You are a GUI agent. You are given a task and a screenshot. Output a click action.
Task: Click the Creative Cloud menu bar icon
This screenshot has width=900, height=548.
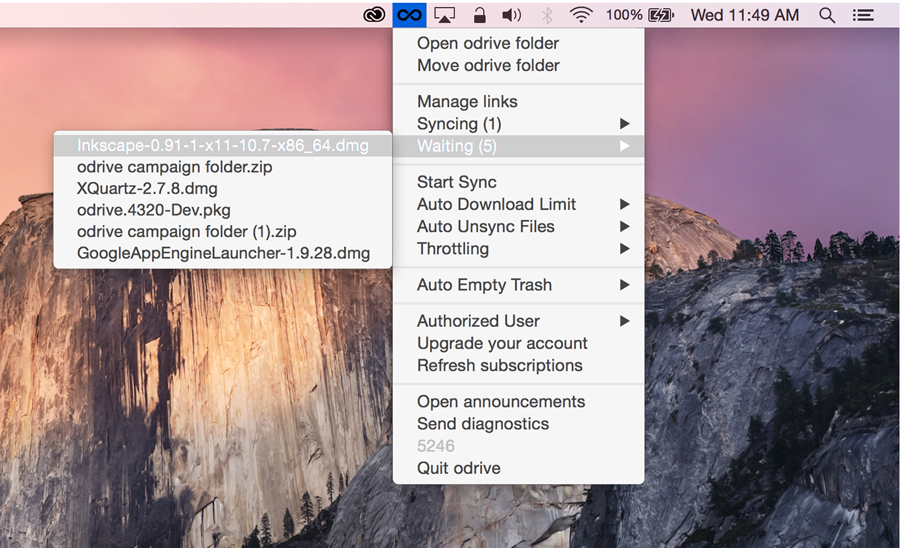(374, 15)
